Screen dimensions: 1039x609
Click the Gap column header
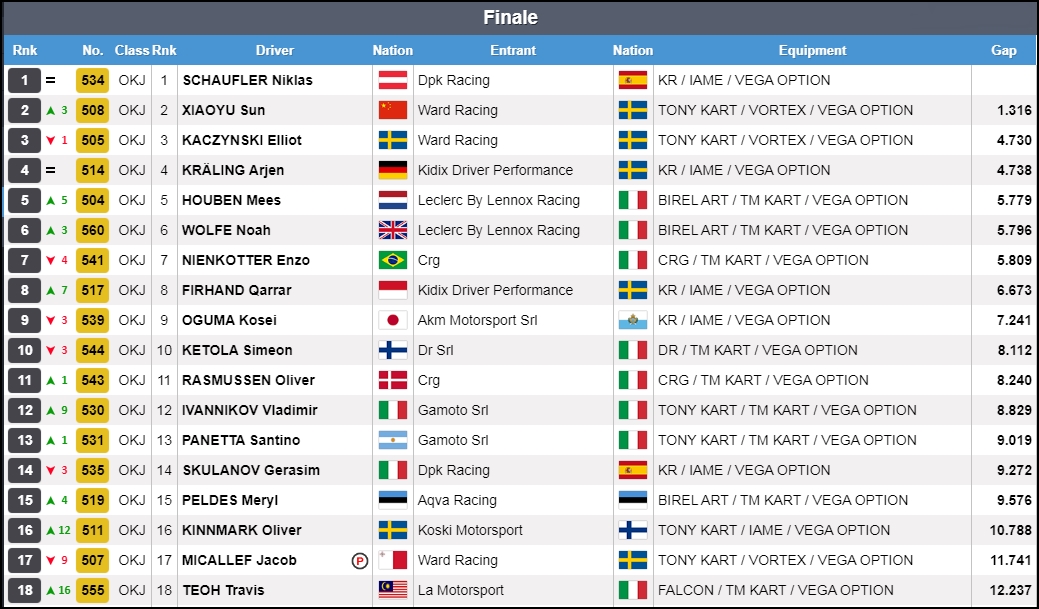[x=1003, y=50]
